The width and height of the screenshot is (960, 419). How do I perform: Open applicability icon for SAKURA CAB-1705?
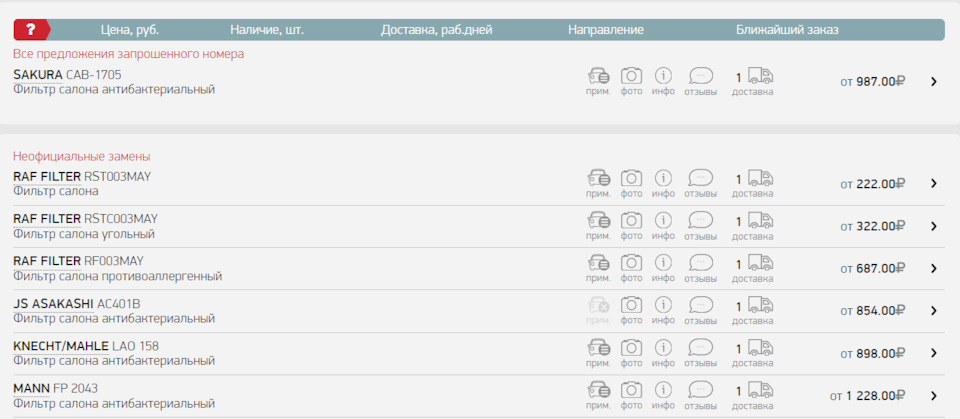coord(598,77)
